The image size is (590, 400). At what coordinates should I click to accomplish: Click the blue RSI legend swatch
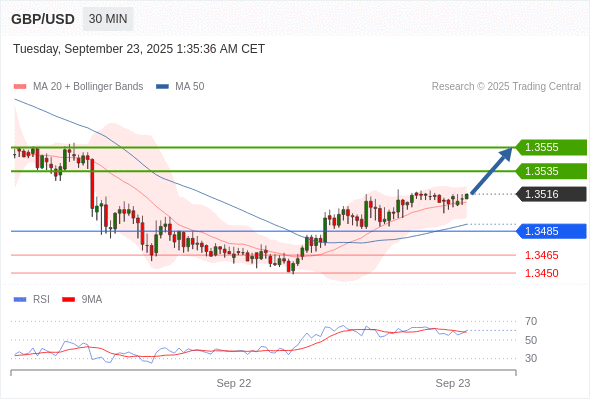(20, 300)
